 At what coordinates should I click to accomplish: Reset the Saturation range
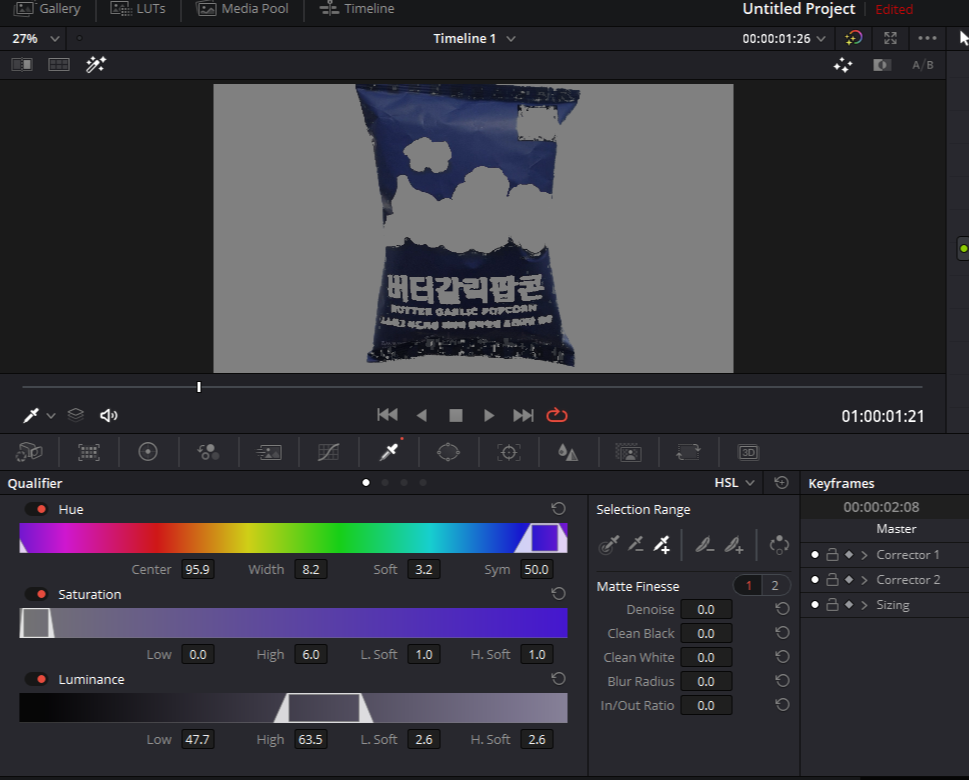click(558, 593)
